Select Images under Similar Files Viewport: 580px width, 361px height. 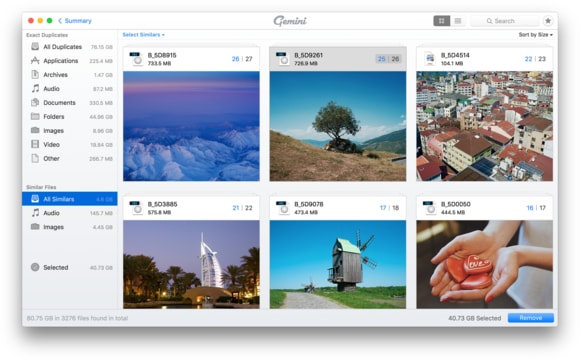click(70, 227)
